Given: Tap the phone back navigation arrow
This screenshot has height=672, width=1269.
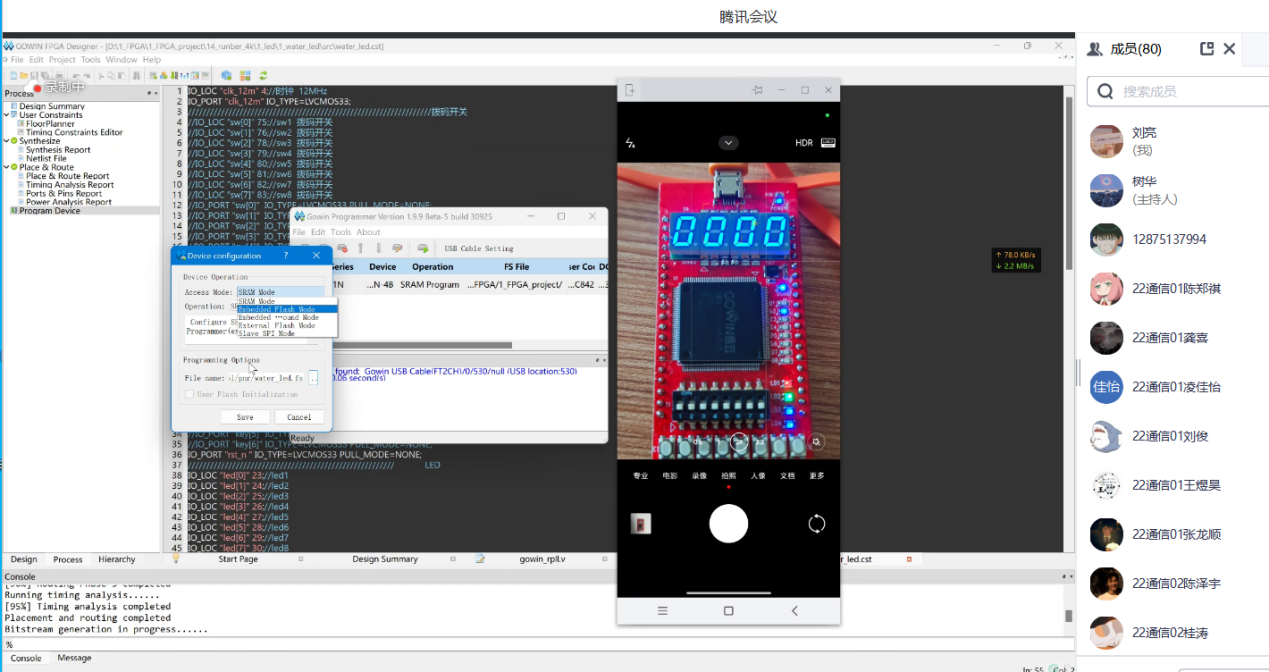Looking at the screenshot, I should tap(795, 610).
